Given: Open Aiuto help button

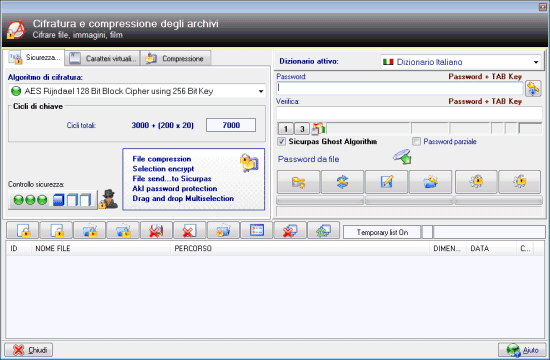Looking at the screenshot, I should click(522, 350).
